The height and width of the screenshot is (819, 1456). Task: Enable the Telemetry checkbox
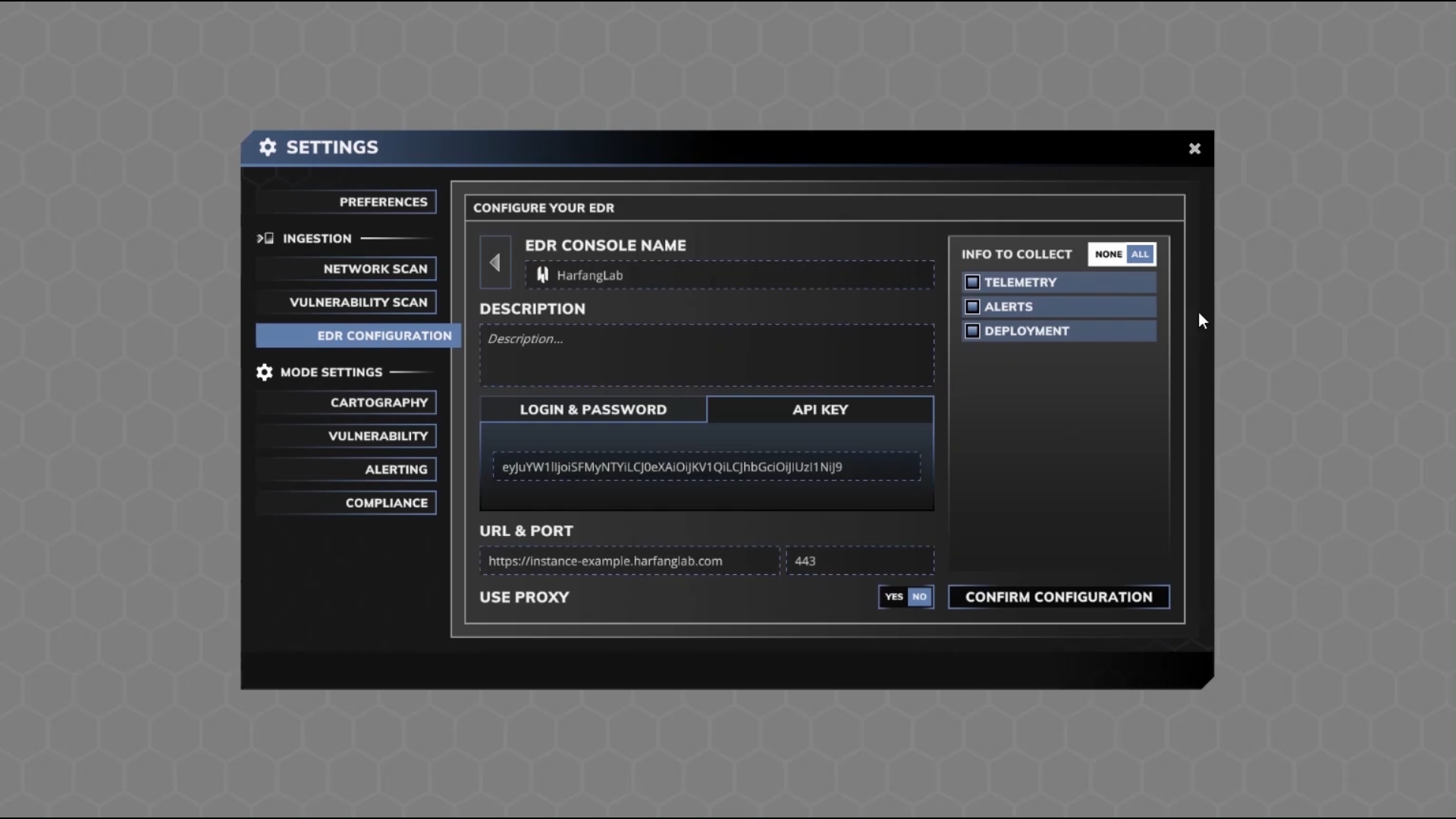(972, 282)
